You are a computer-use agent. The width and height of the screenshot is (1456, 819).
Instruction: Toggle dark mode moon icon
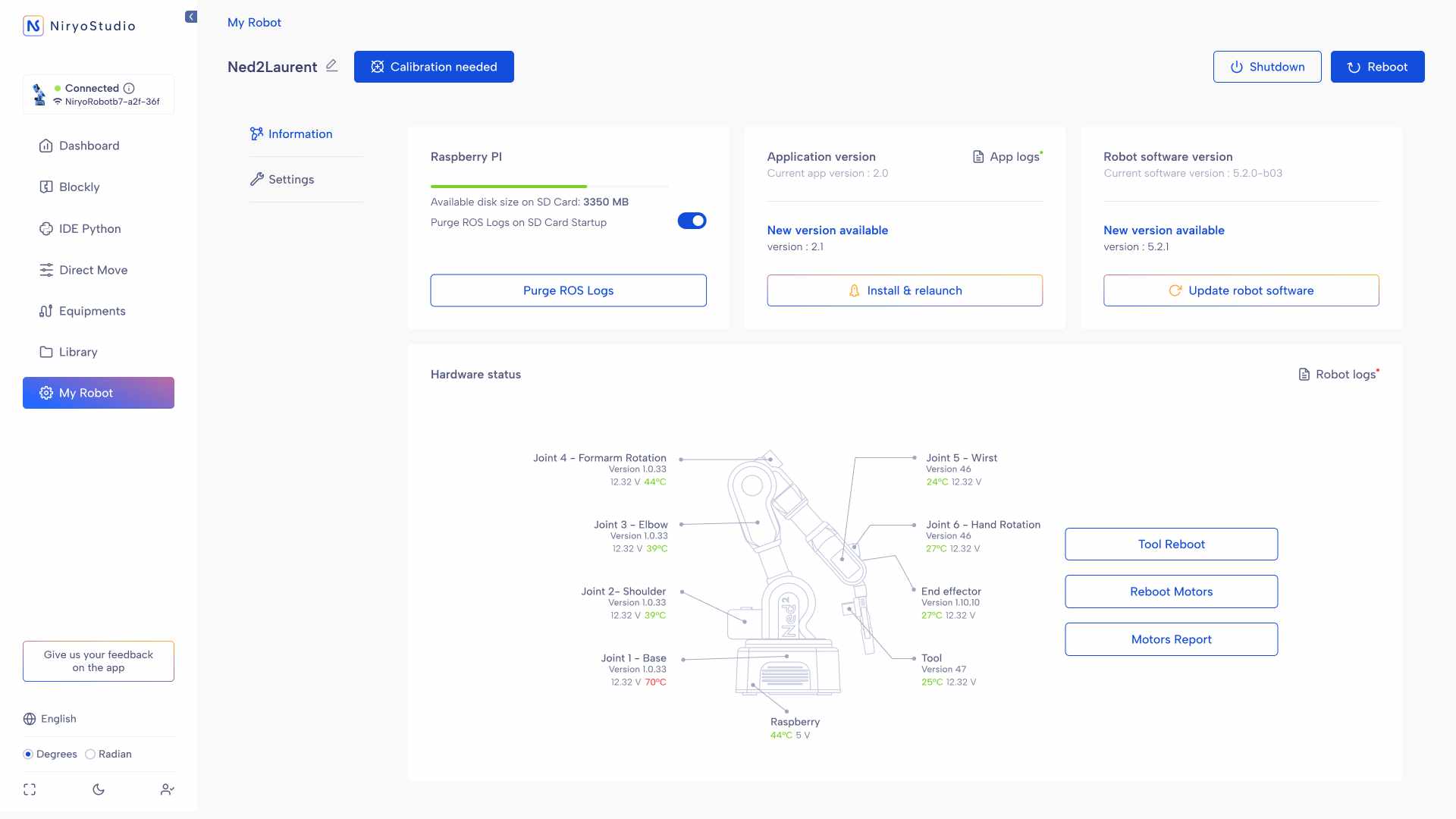[99, 789]
